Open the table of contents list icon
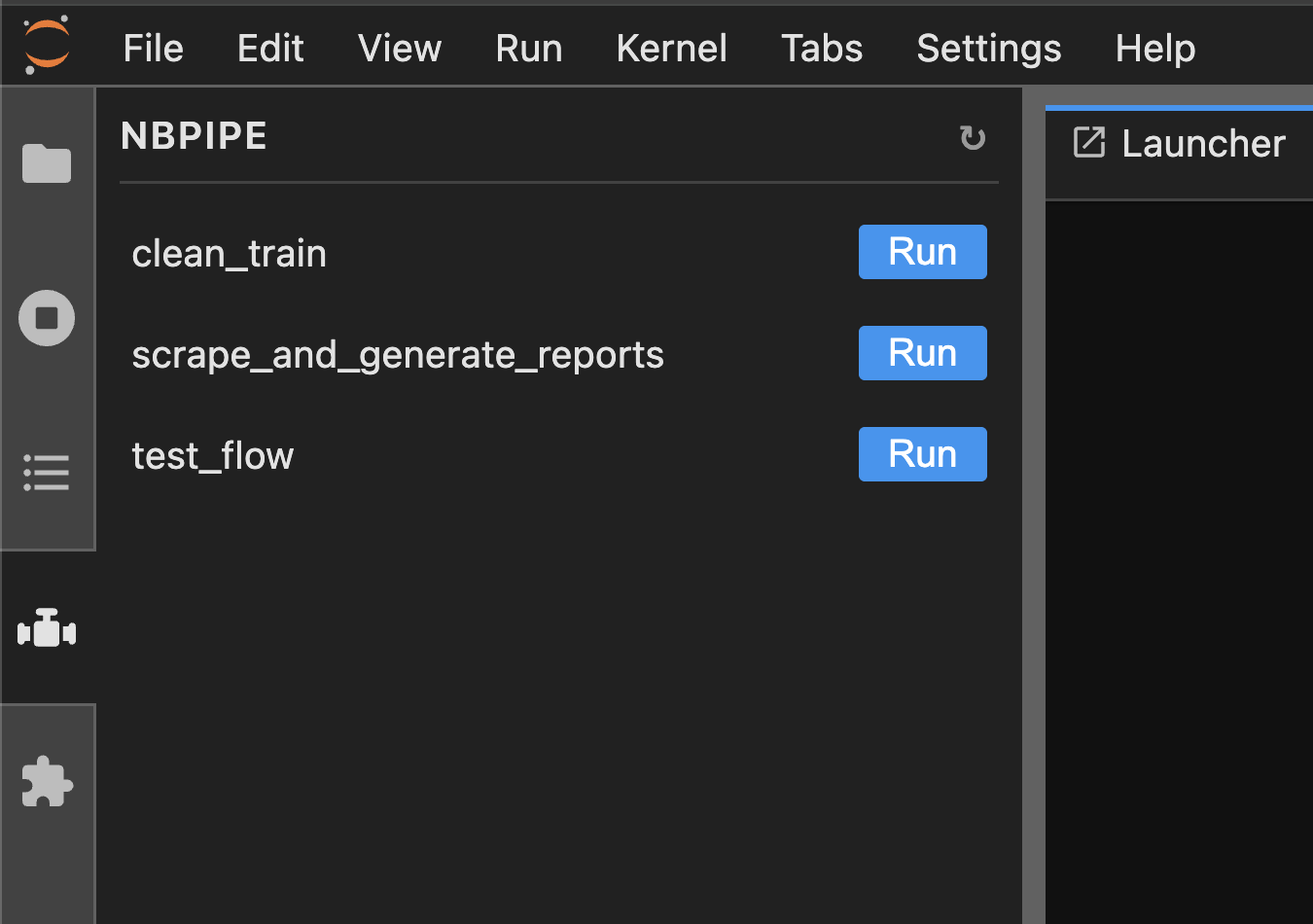The height and width of the screenshot is (924, 1313). (47, 473)
